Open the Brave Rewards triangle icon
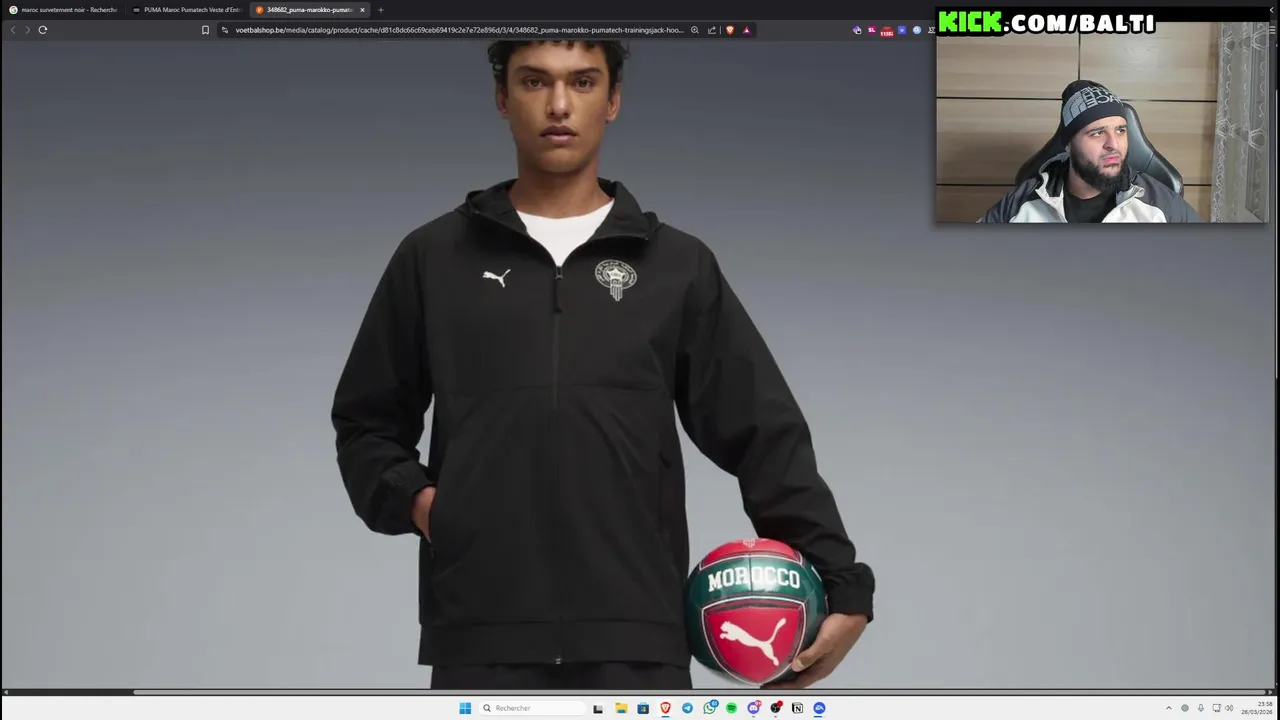This screenshot has height=720, width=1280. click(746, 30)
